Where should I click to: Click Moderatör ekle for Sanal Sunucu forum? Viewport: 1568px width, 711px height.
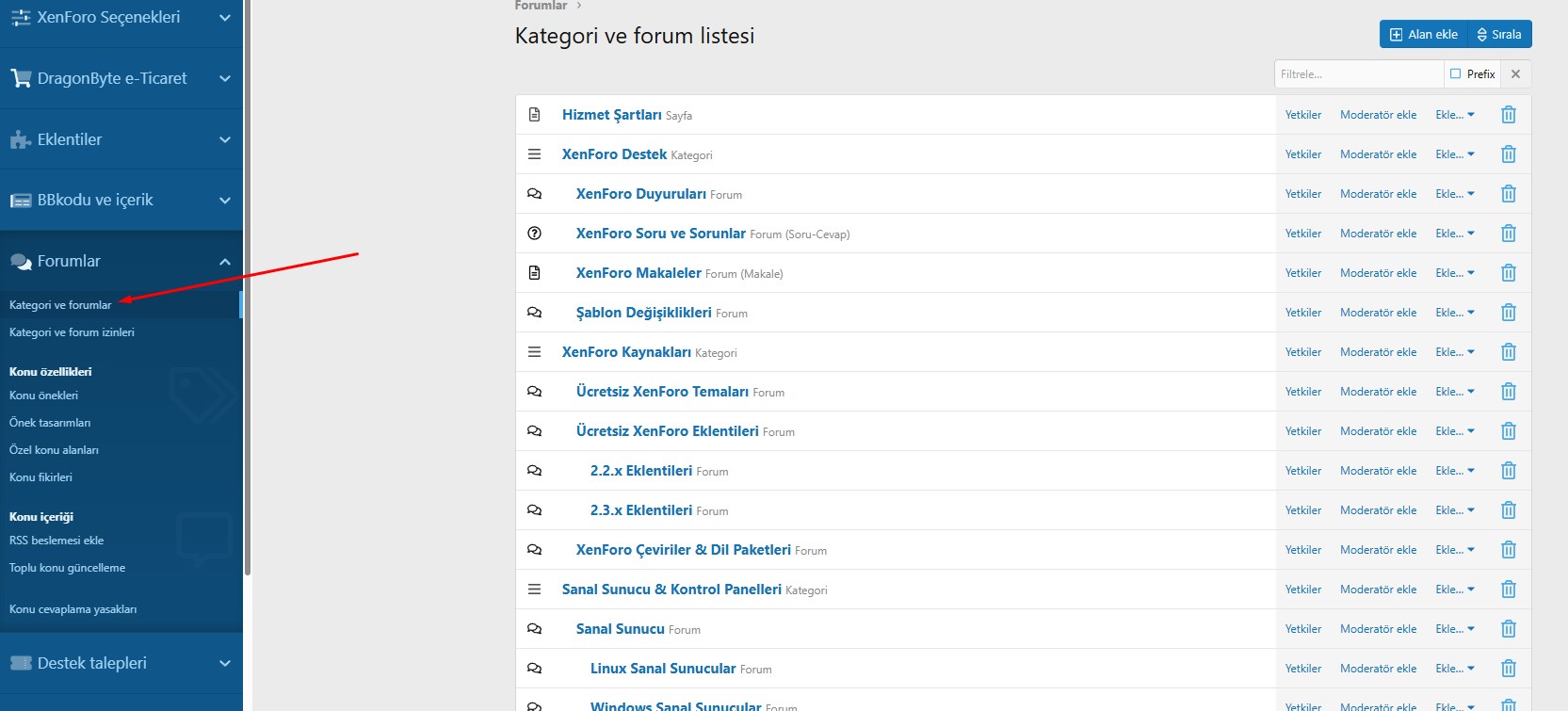coord(1378,629)
